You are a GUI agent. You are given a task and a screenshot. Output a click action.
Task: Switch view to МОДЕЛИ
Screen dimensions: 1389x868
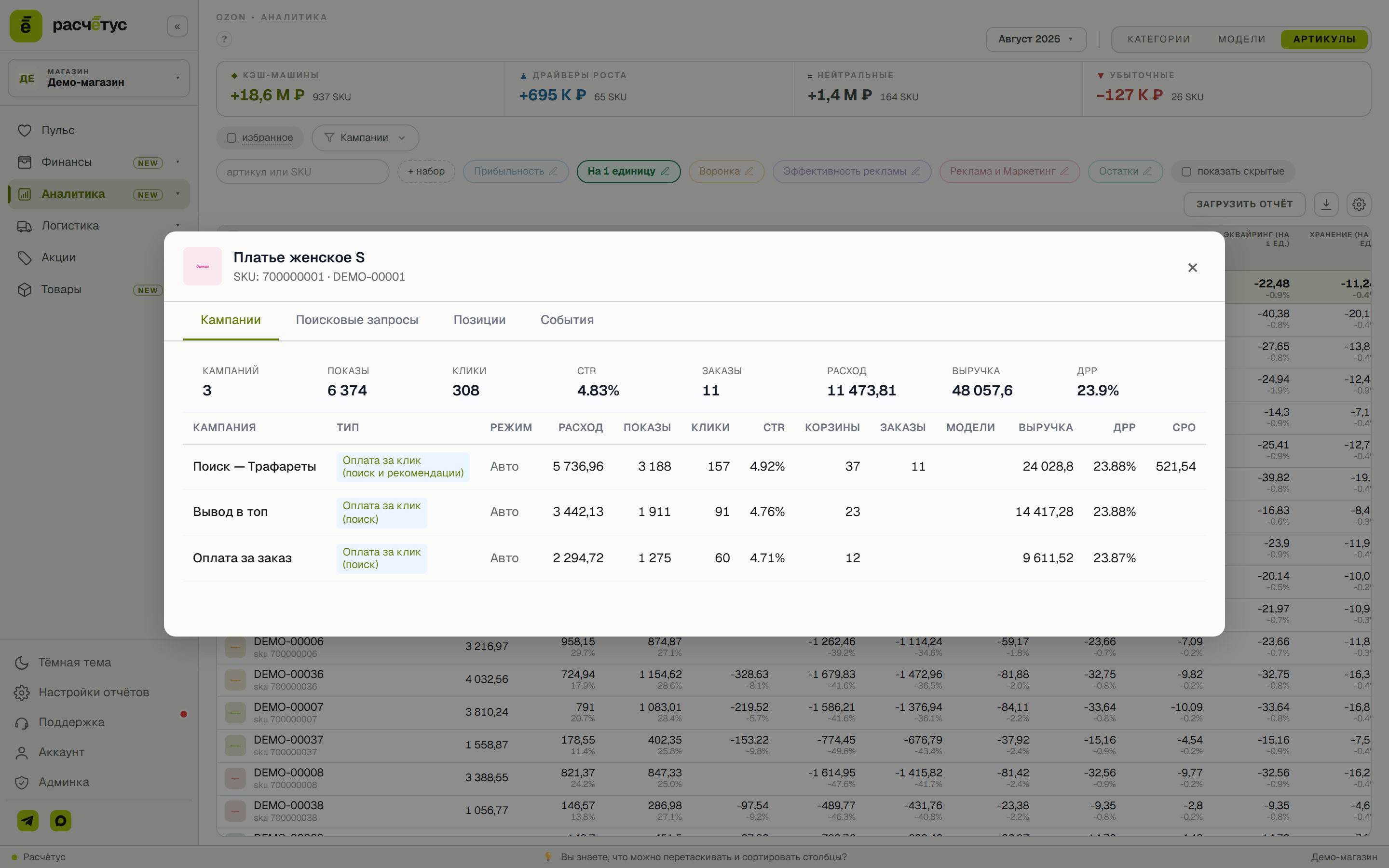point(1241,39)
